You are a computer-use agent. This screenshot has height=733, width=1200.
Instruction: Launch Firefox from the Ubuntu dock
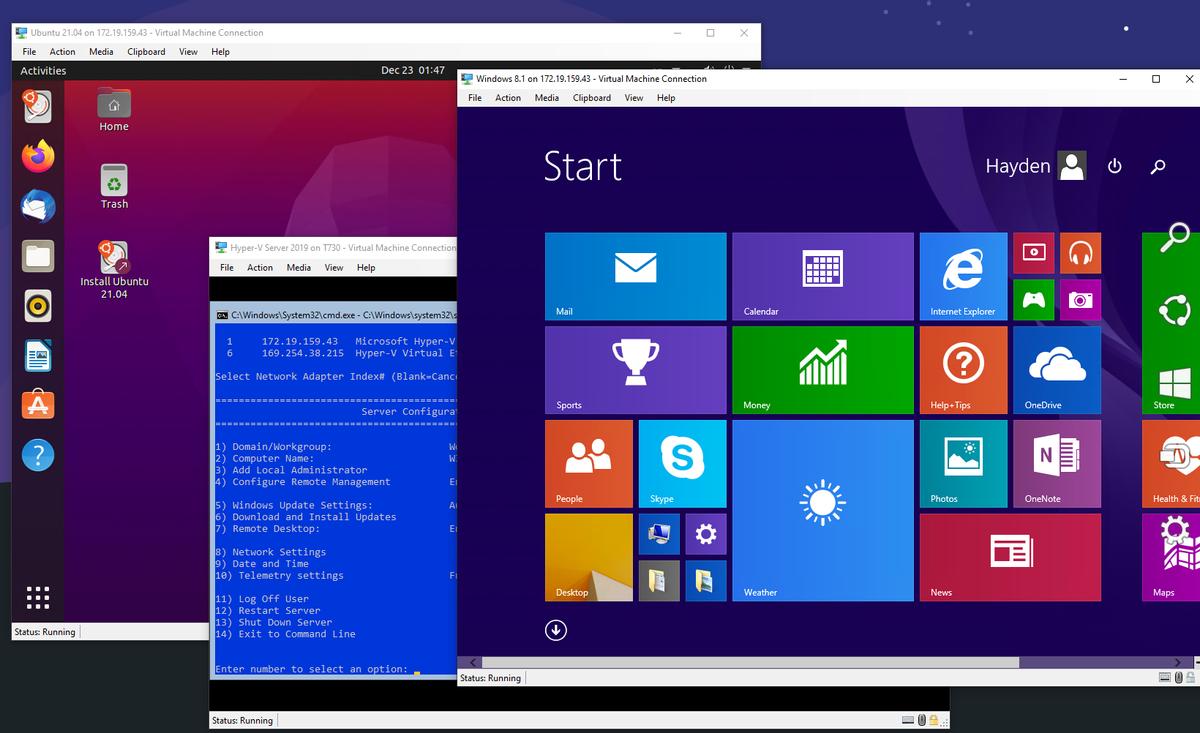pos(37,155)
